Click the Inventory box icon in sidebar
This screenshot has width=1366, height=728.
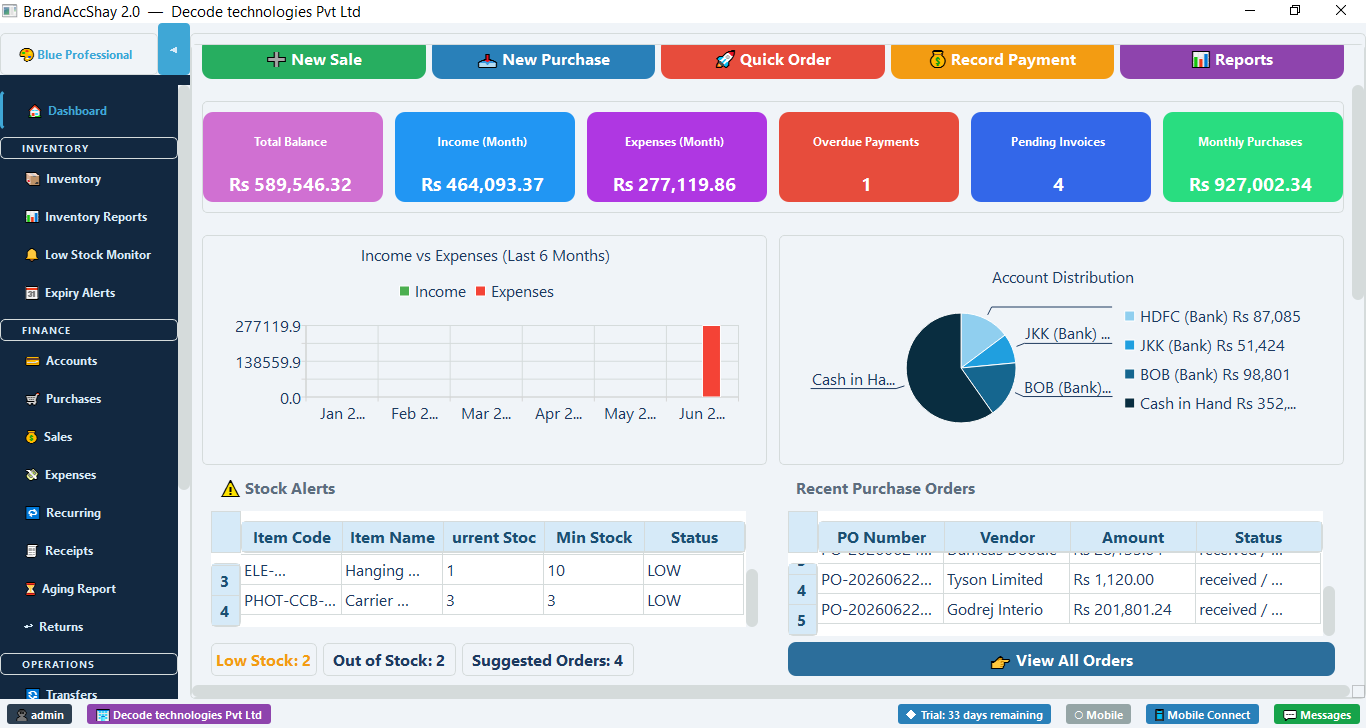coord(33,179)
